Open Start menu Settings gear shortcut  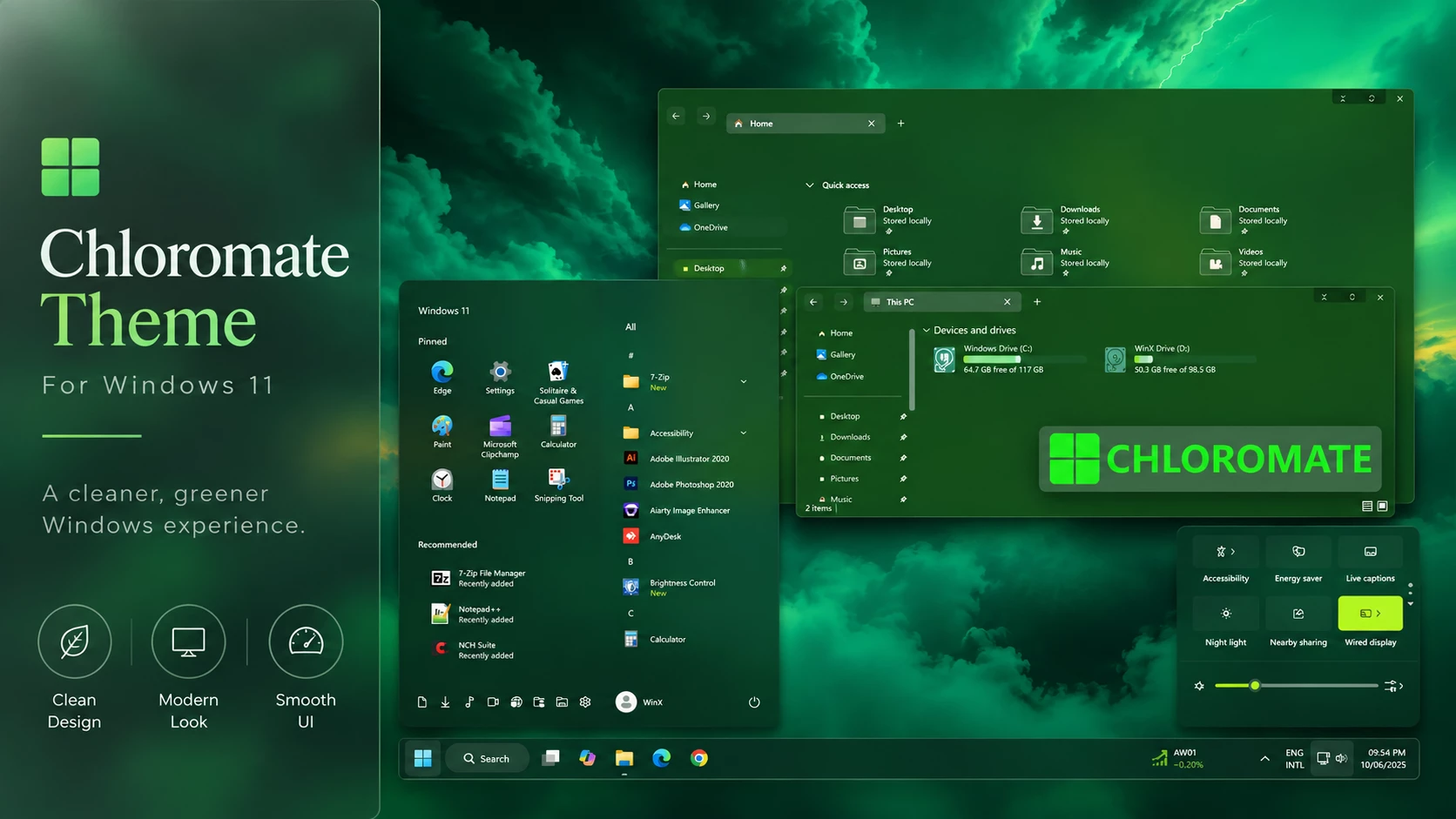pos(585,702)
